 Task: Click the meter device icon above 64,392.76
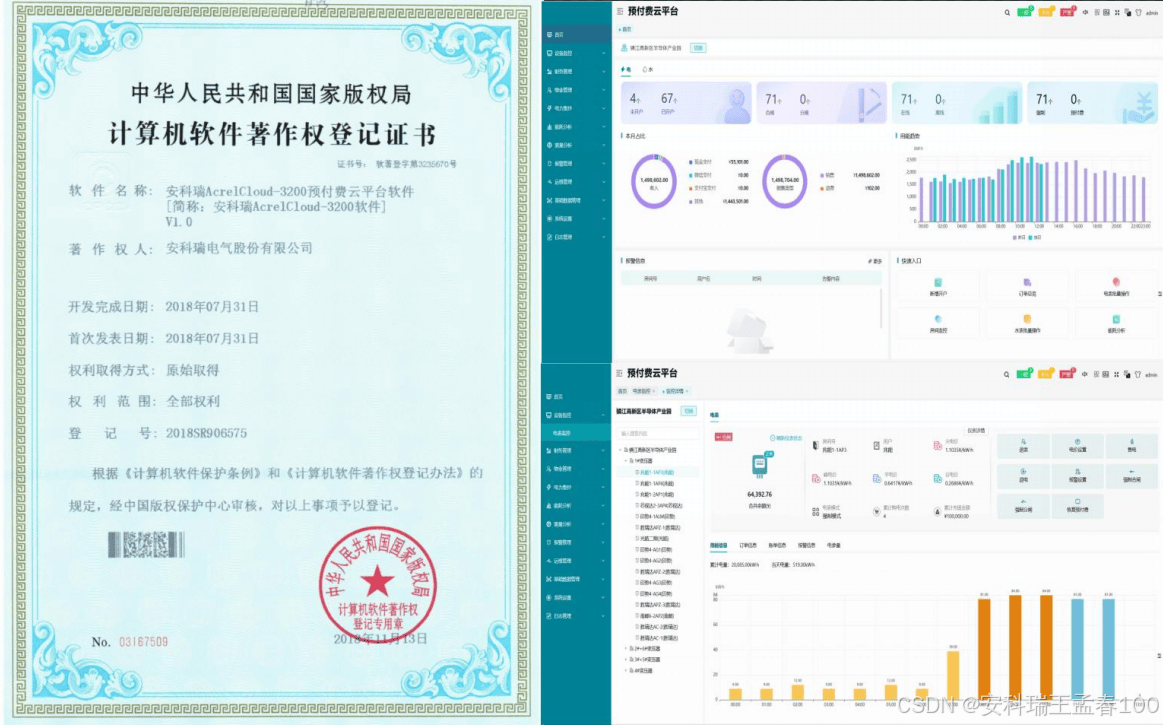[x=760, y=465]
